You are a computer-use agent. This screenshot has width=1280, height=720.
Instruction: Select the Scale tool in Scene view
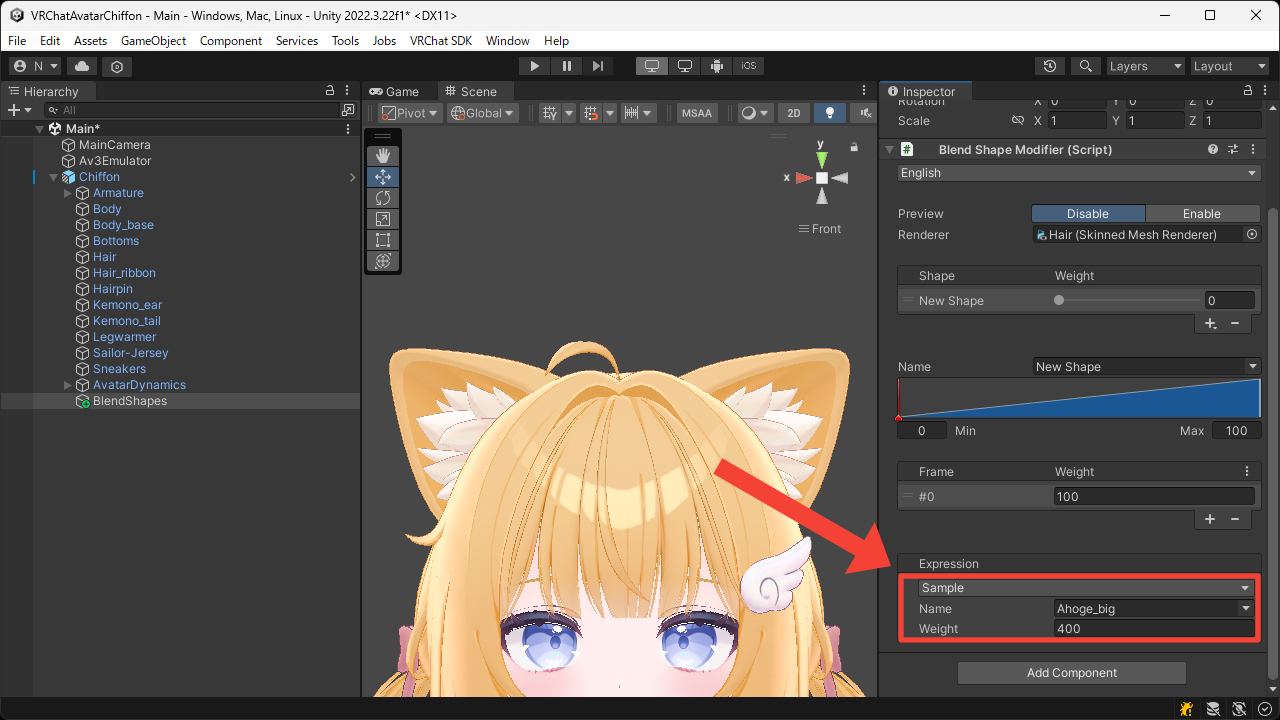[x=382, y=219]
